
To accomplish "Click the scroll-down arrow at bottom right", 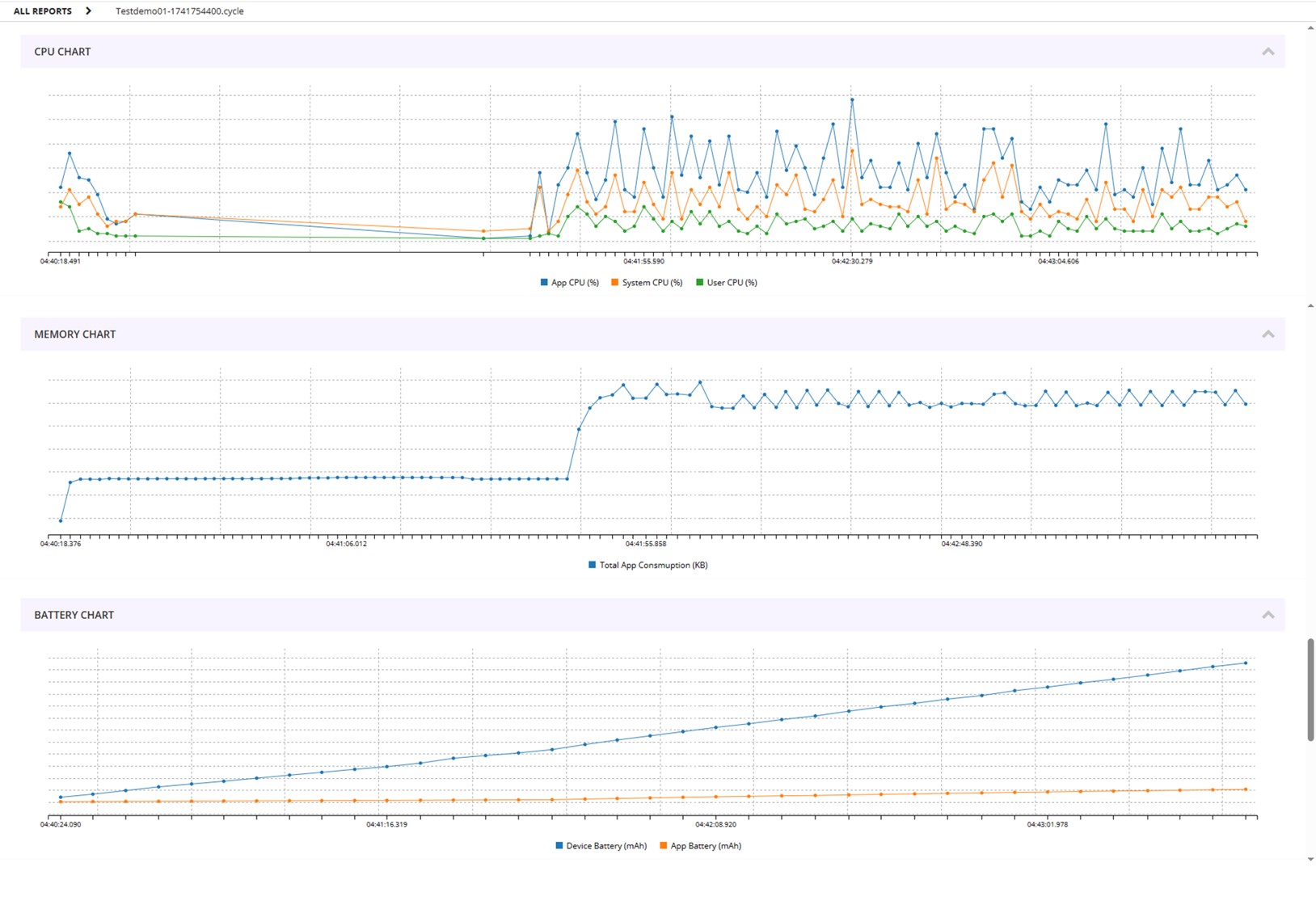I will 1310,860.
